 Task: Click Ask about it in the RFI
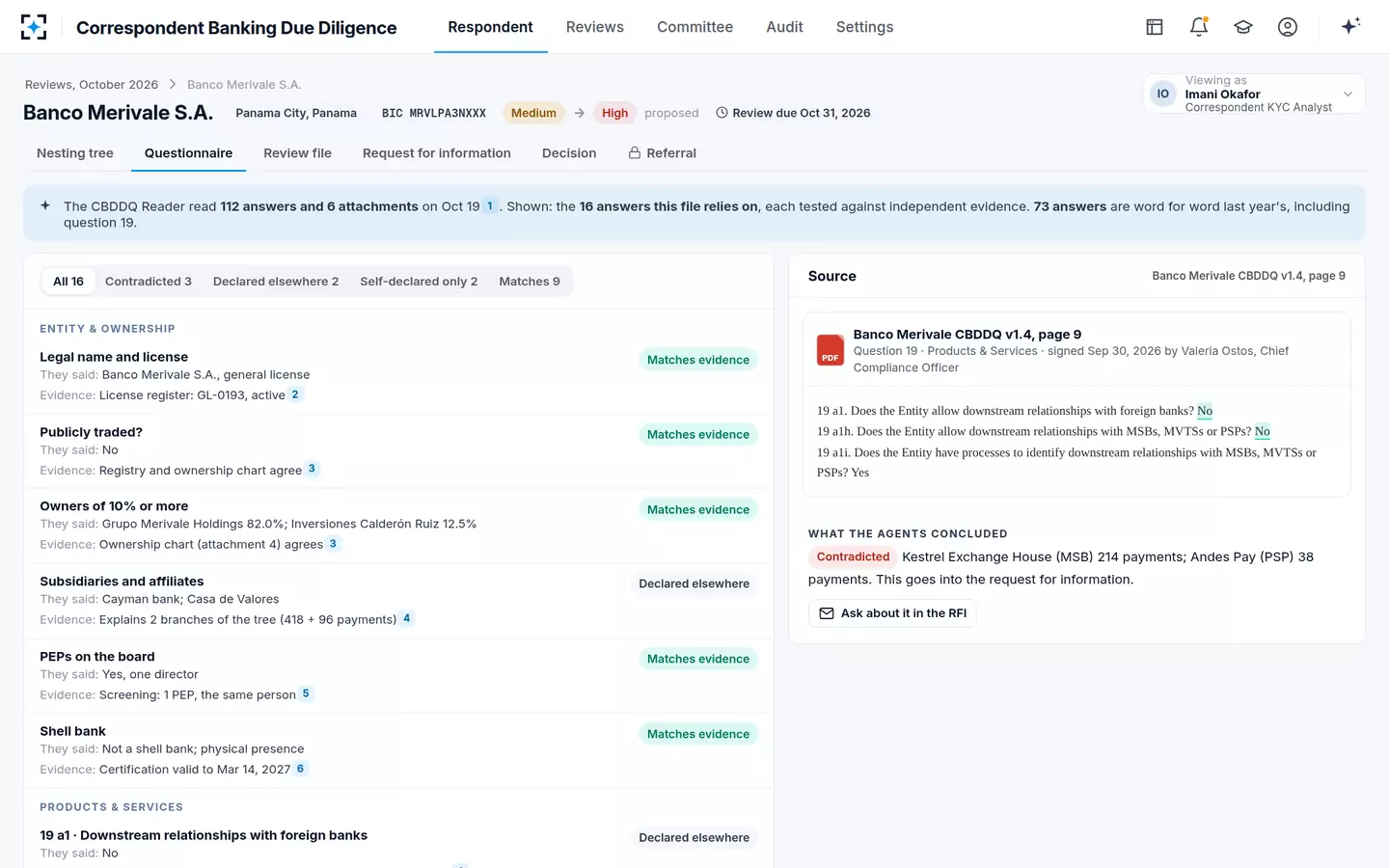pyautogui.click(x=892, y=613)
